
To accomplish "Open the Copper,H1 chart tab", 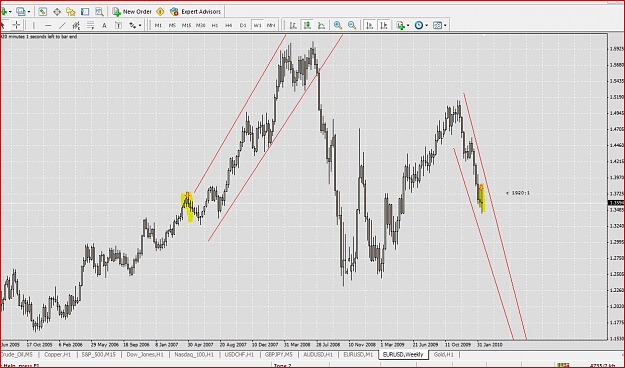I will (x=57, y=354).
